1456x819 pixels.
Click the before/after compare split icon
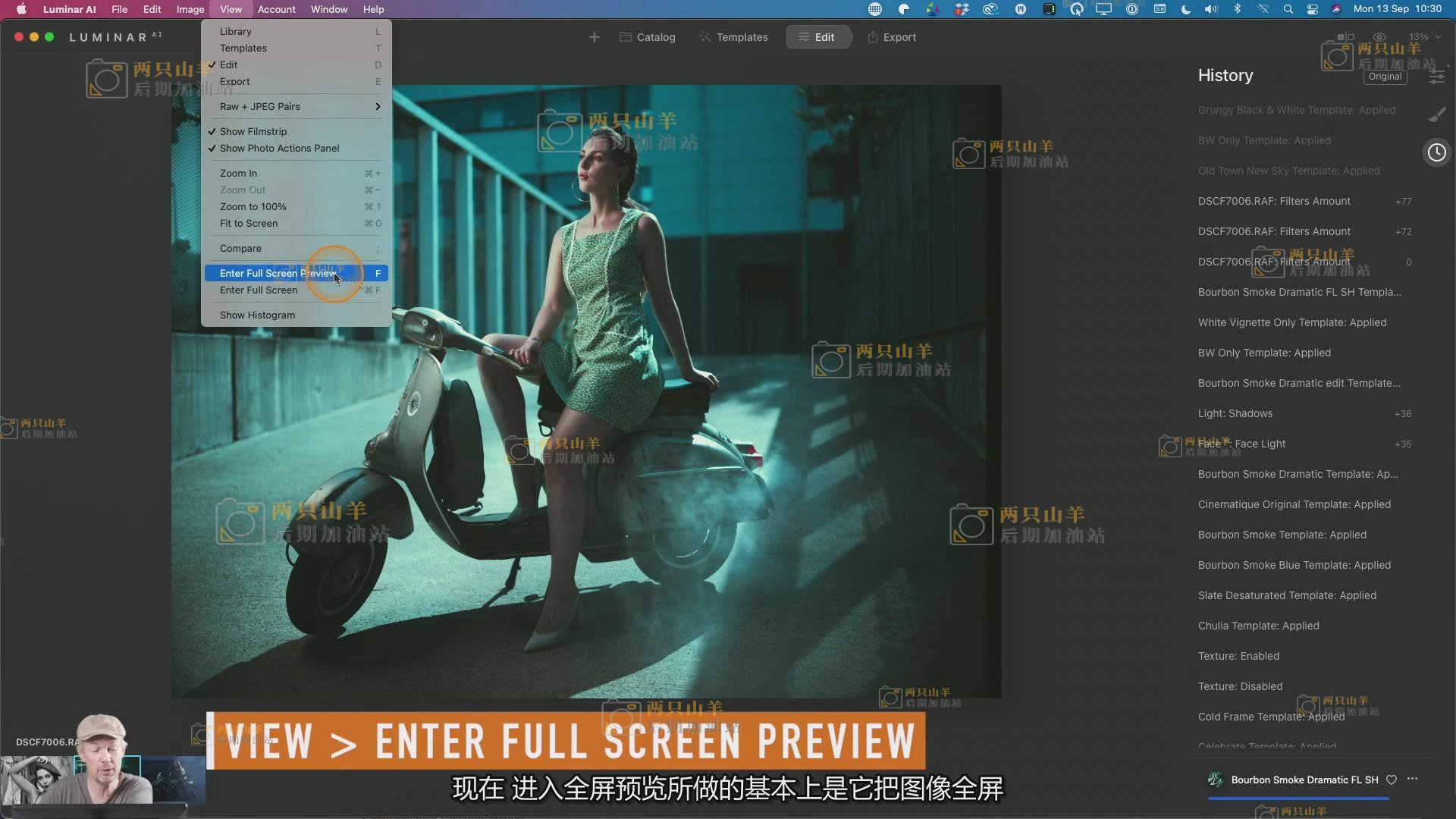(x=1345, y=36)
